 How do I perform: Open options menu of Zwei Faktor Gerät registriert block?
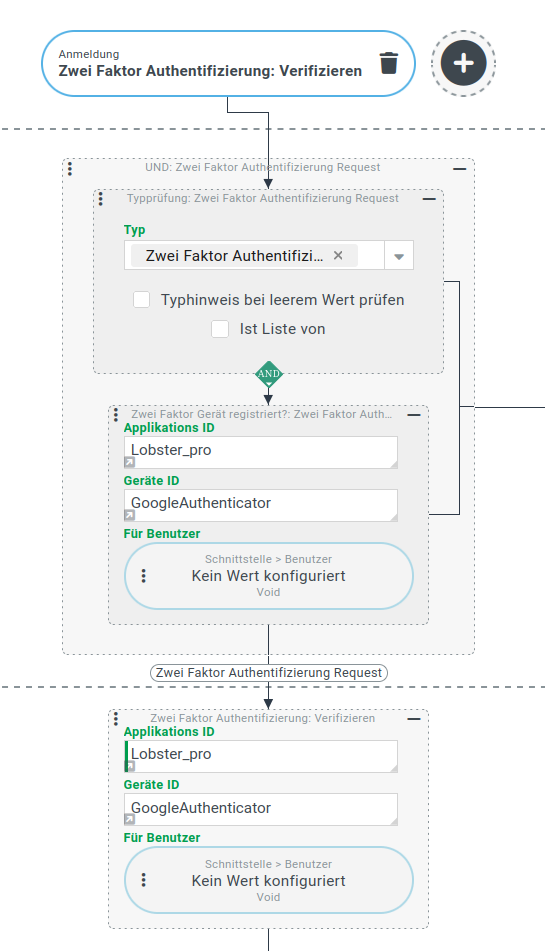116,415
